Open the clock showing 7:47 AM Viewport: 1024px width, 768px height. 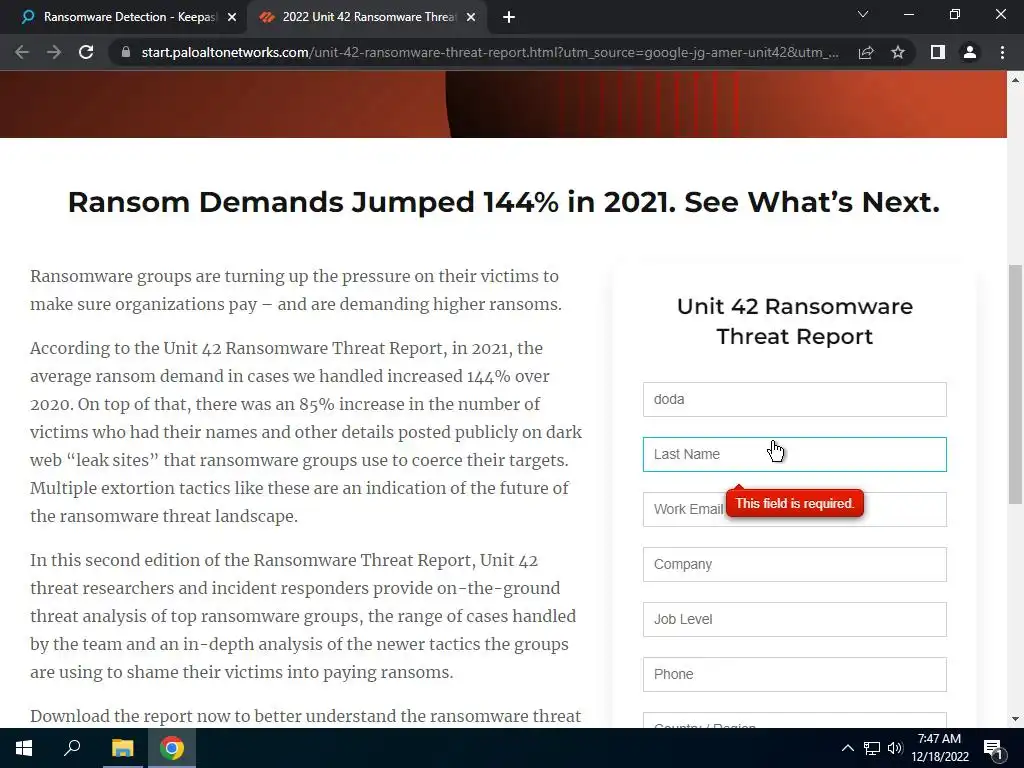940,748
